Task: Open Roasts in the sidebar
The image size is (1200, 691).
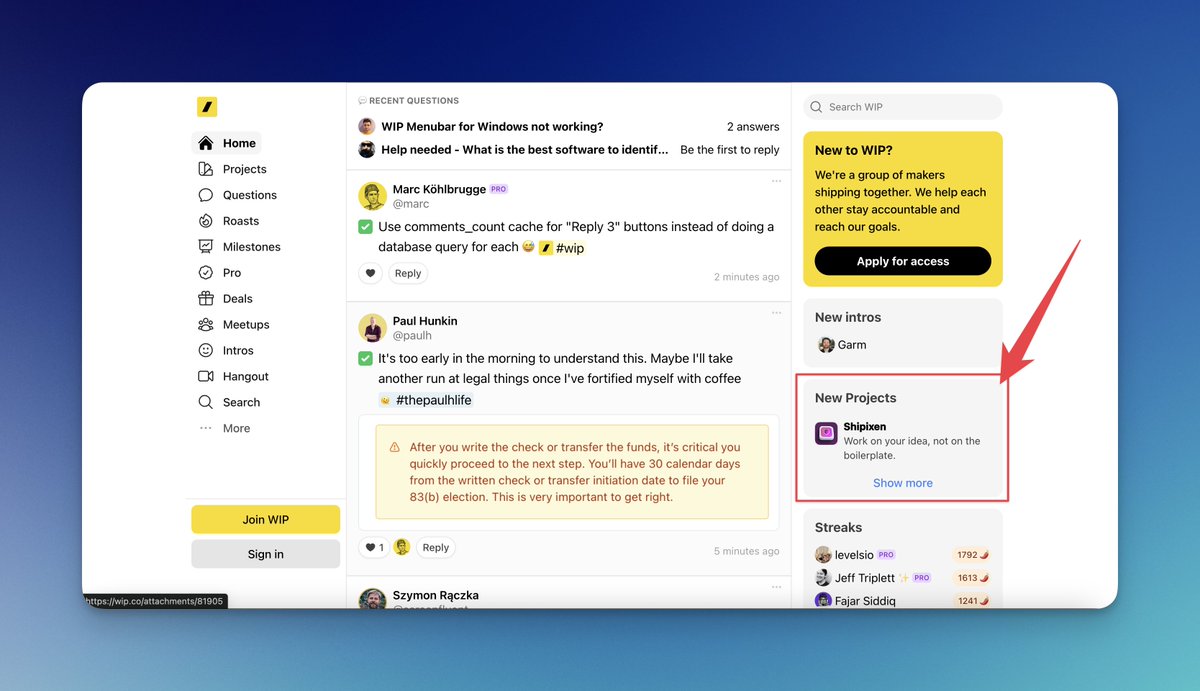Action: click(x=229, y=221)
